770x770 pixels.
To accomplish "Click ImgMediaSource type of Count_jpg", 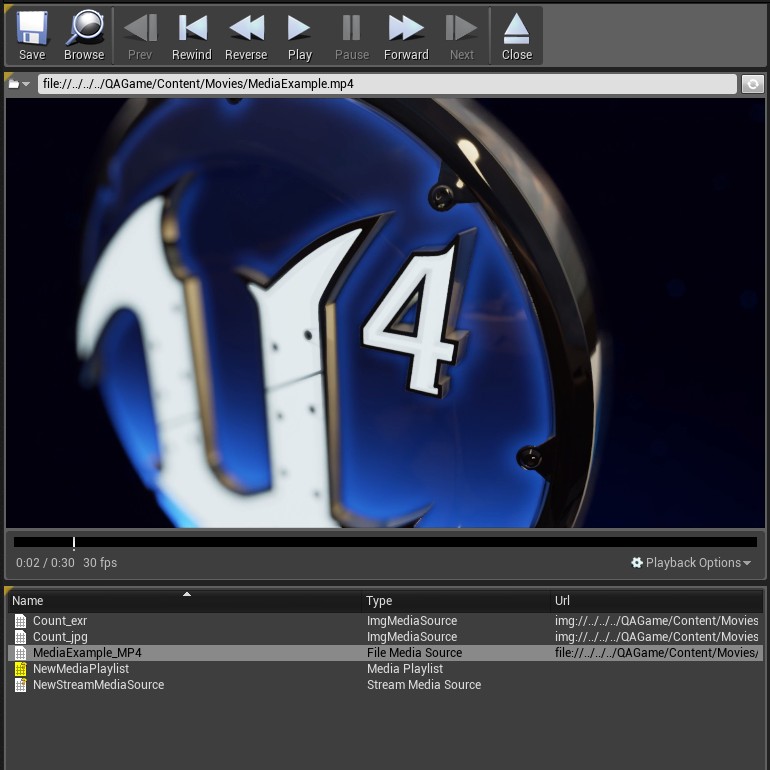I will tap(412, 637).
